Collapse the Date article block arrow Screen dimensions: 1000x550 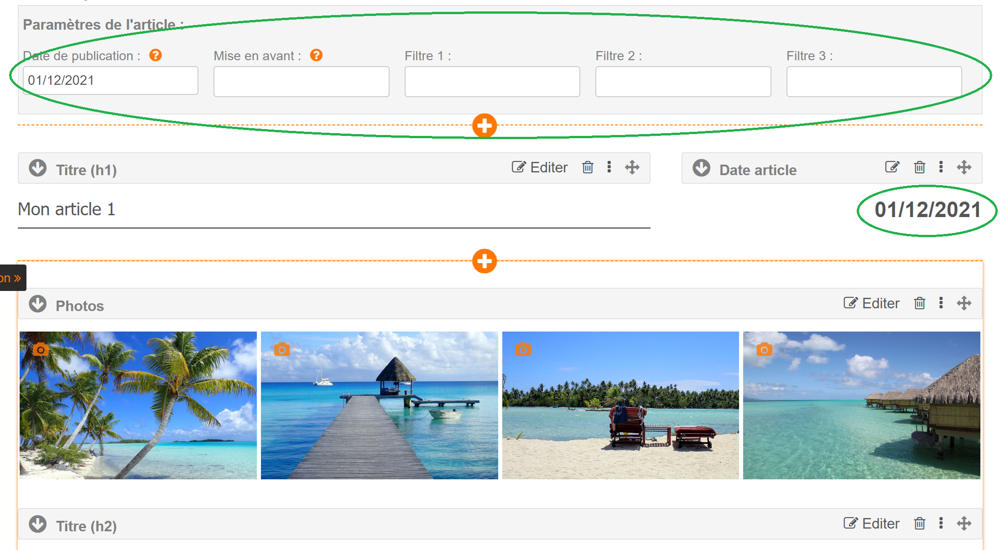coord(701,168)
